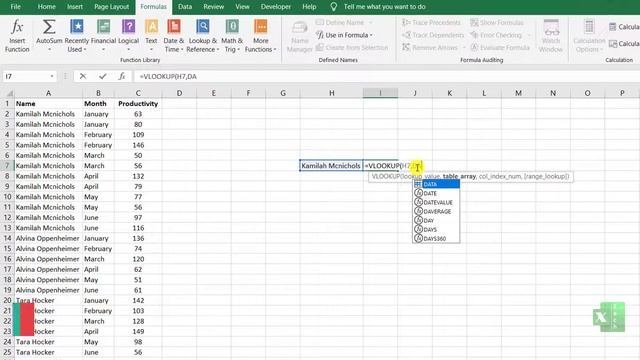Open Date & Time functions icon
The image size is (640, 360).
point(174,27)
